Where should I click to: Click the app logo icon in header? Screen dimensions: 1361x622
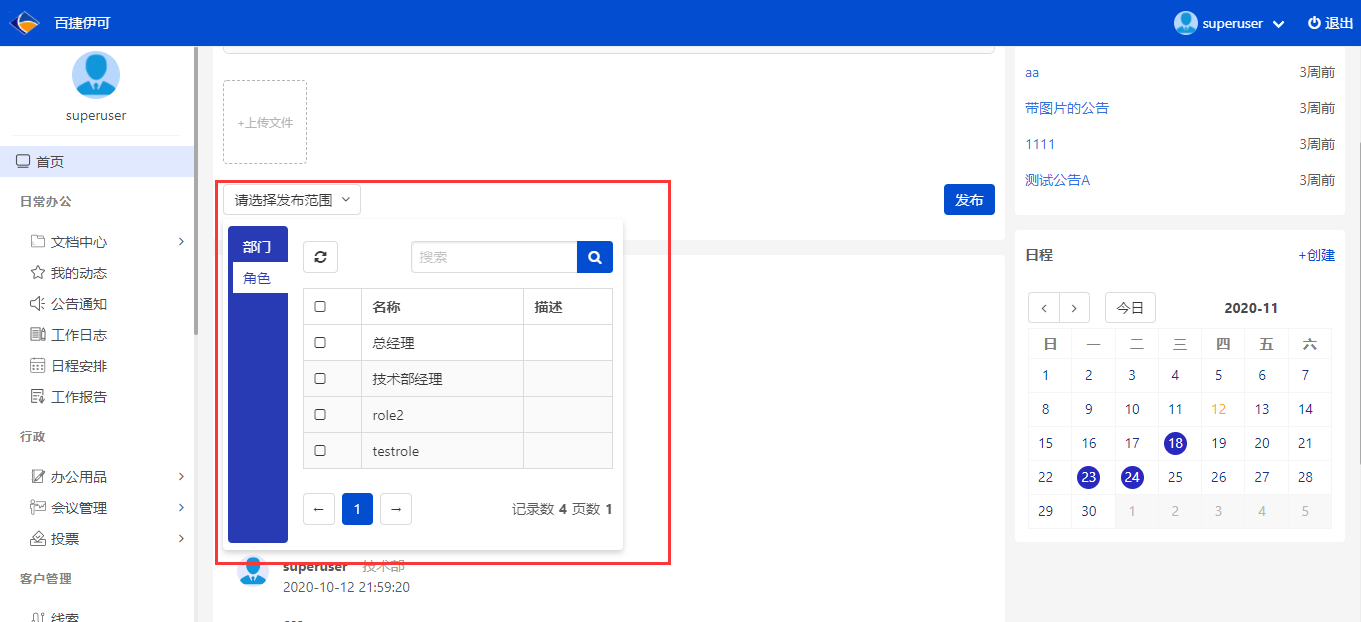[25, 22]
